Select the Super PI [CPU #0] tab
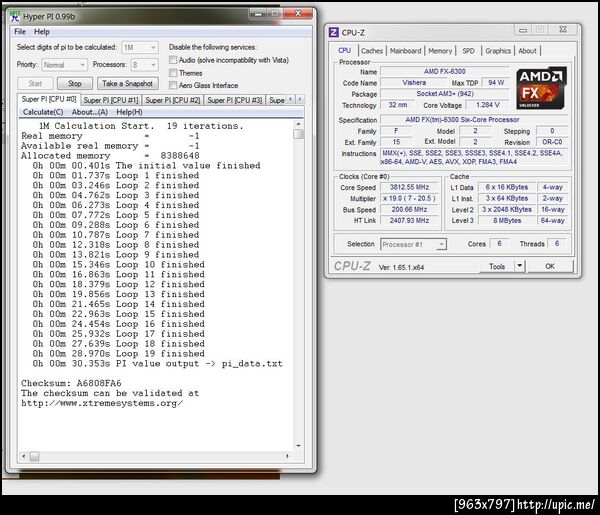This screenshot has width=600, height=515. (x=49, y=99)
